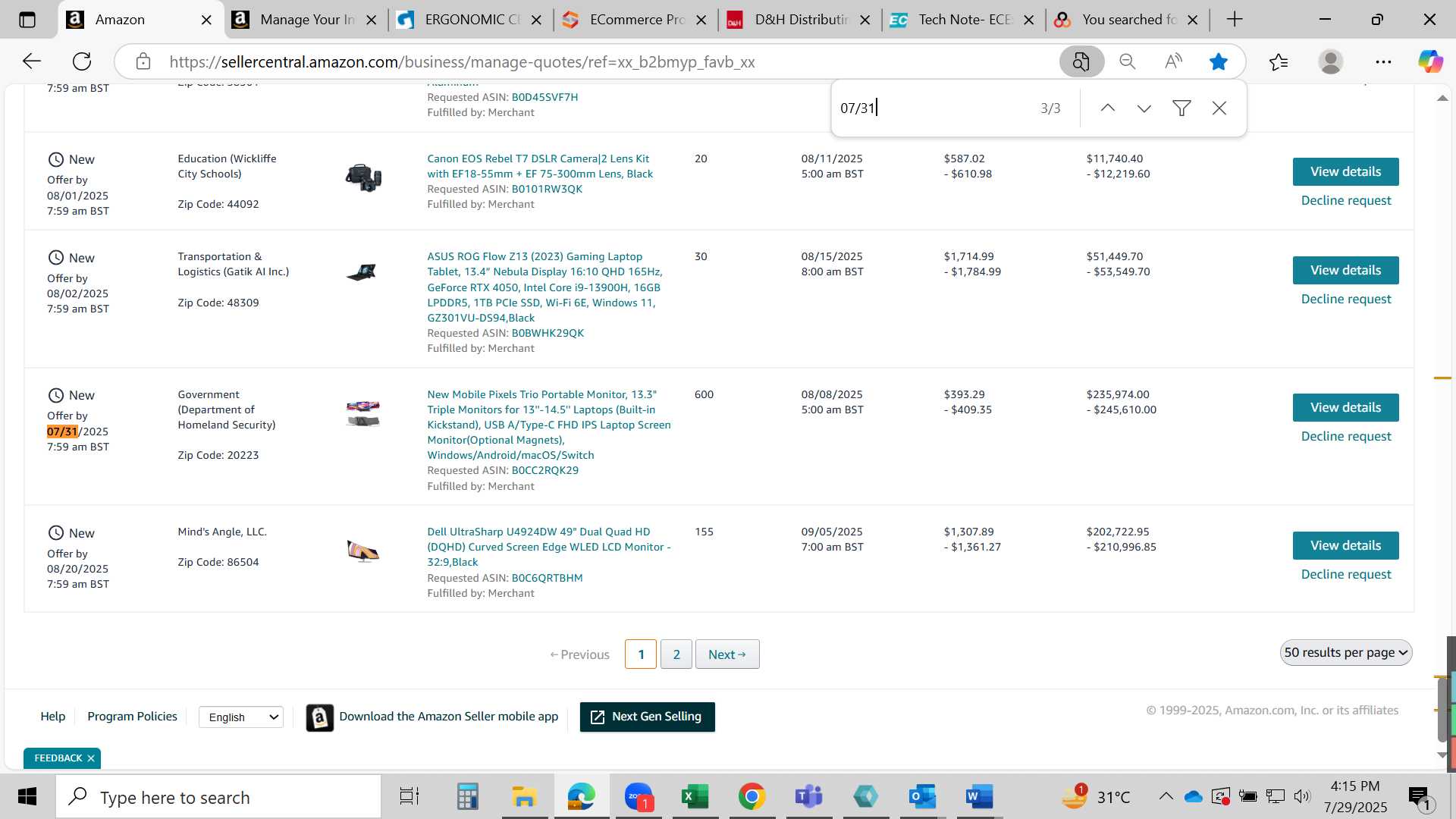
Task: Open Word from the taskbar
Action: tap(979, 797)
